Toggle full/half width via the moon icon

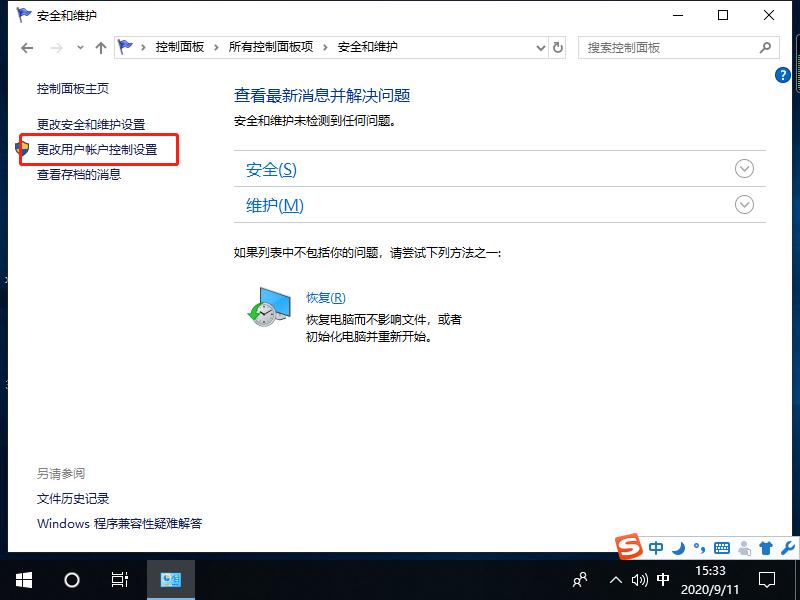[x=680, y=548]
